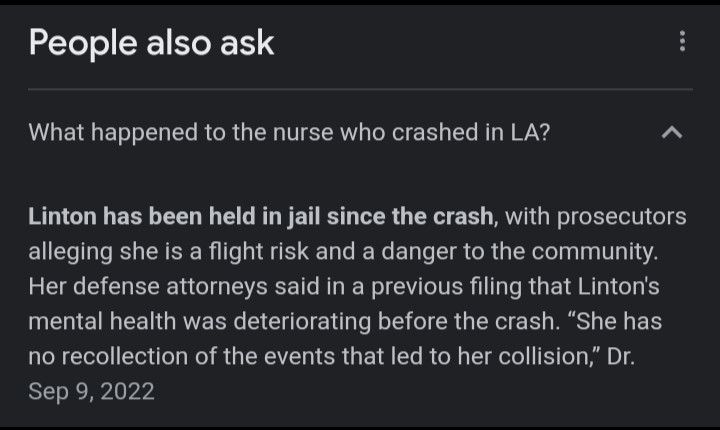This screenshot has width=720, height=430.
Task: Click the divider line under "People also ask"
Action: point(360,90)
